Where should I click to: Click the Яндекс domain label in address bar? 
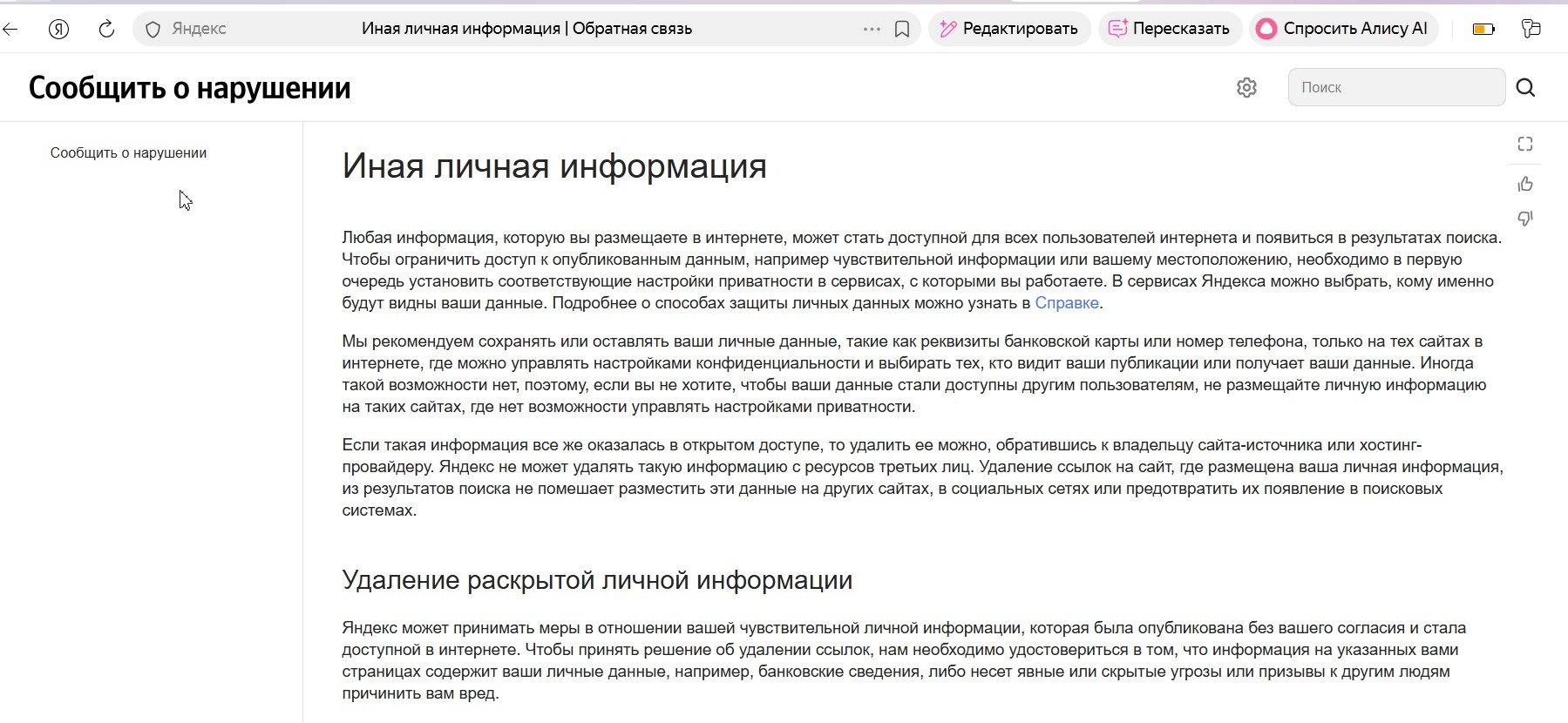199,29
